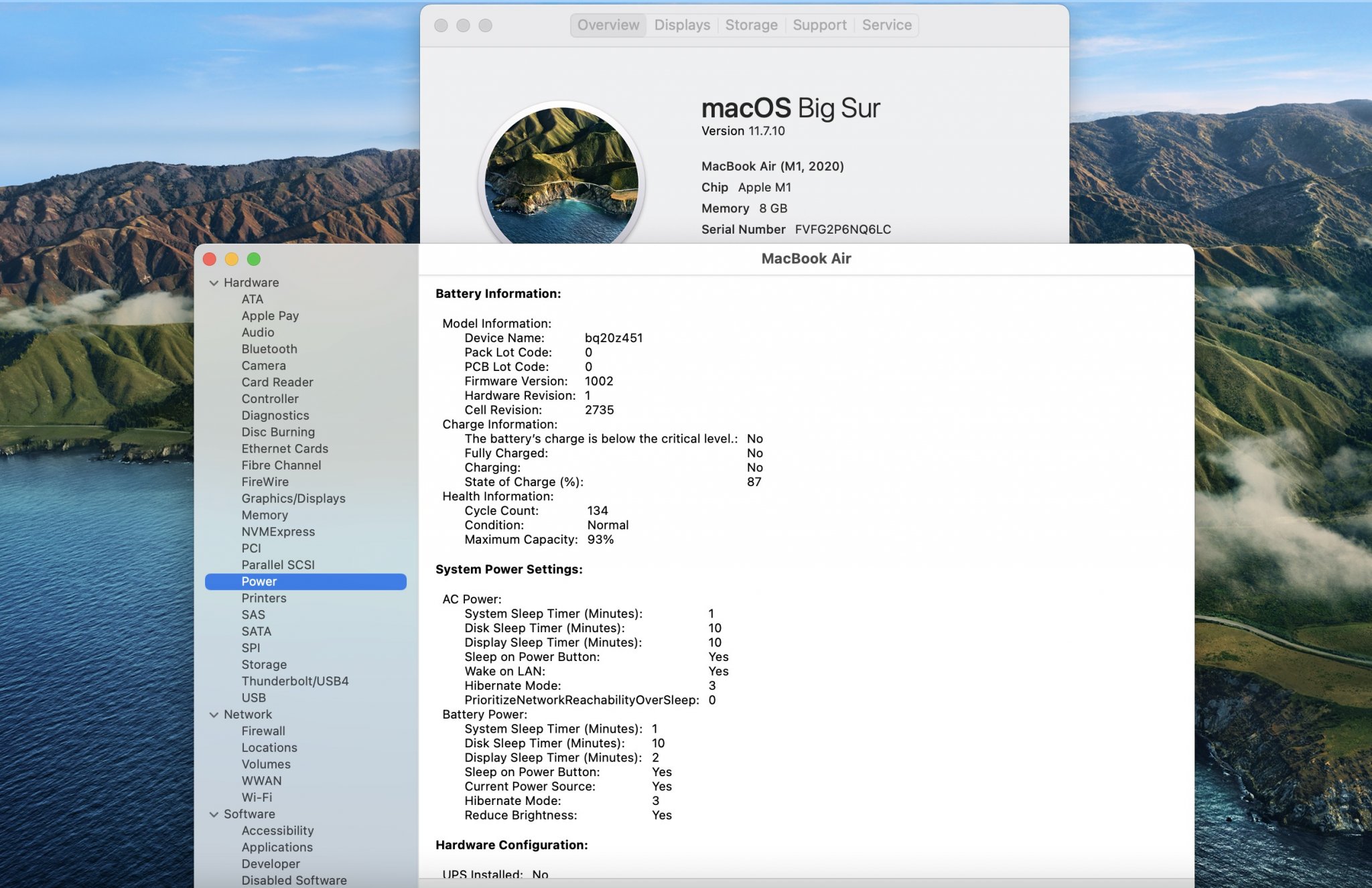Open the Thunderbolt/USB4 sidebar entry

tap(295, 681)
